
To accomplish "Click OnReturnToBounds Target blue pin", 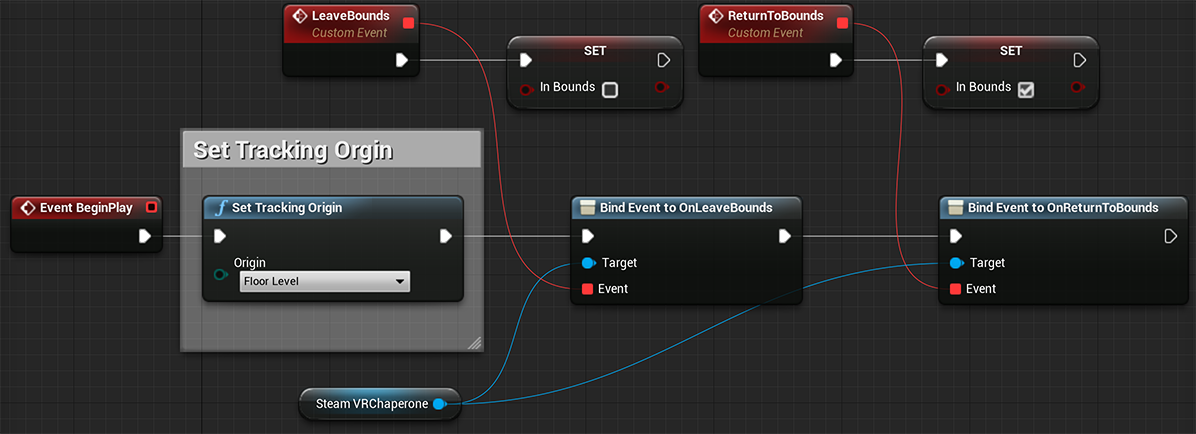I will pos(956,263).
